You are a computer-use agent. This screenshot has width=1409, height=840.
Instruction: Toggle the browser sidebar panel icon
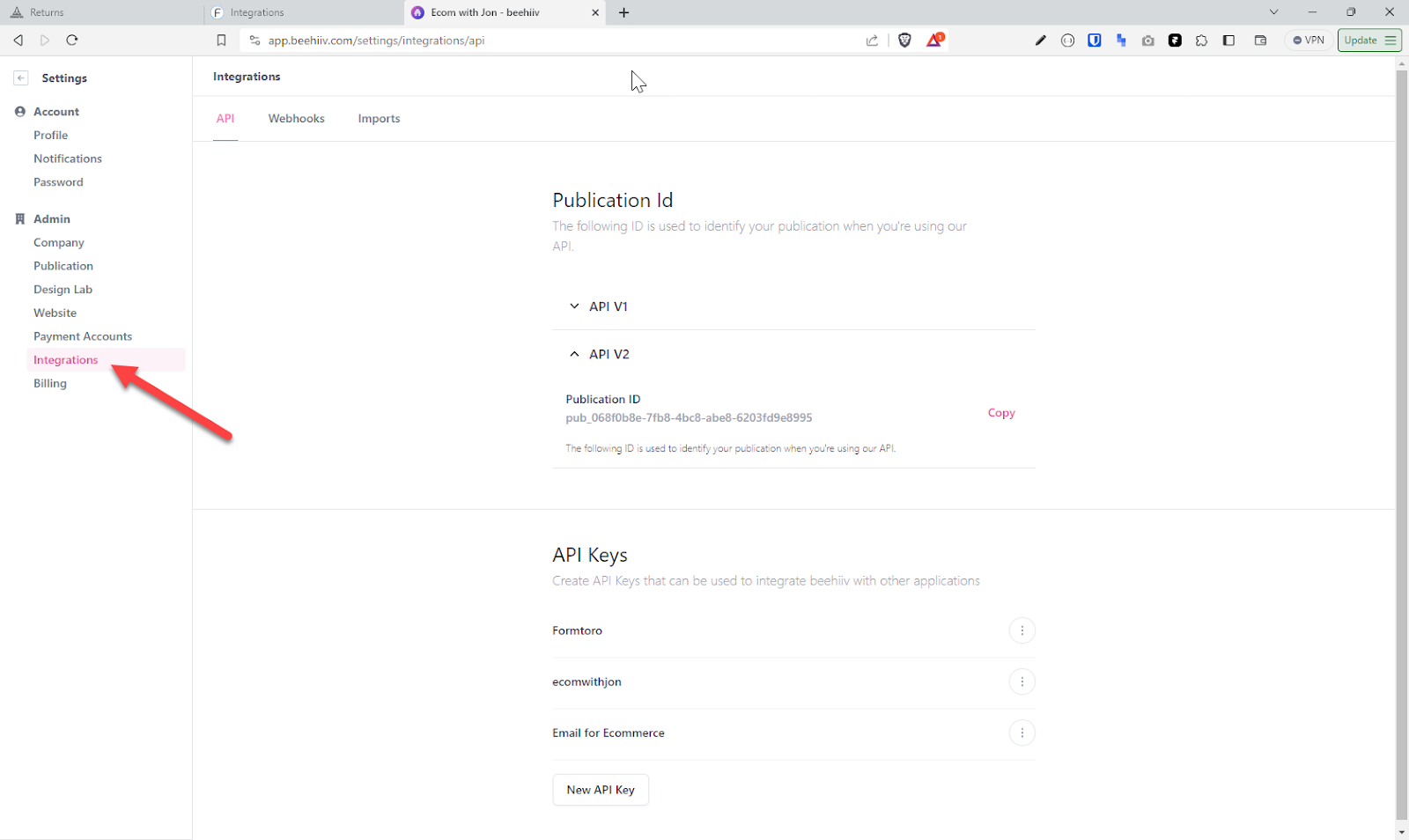click(1229, 41)
